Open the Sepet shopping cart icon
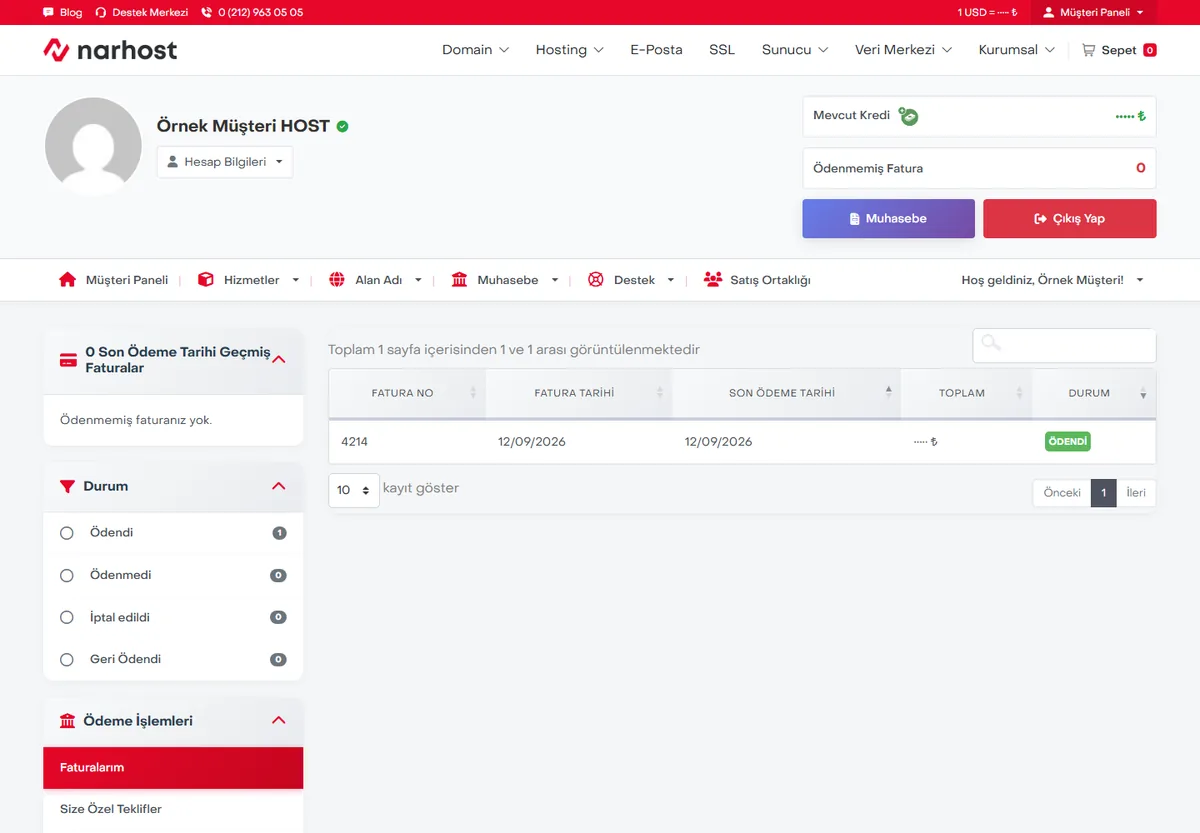1200x833 pixels. [x=1089, y=50]
